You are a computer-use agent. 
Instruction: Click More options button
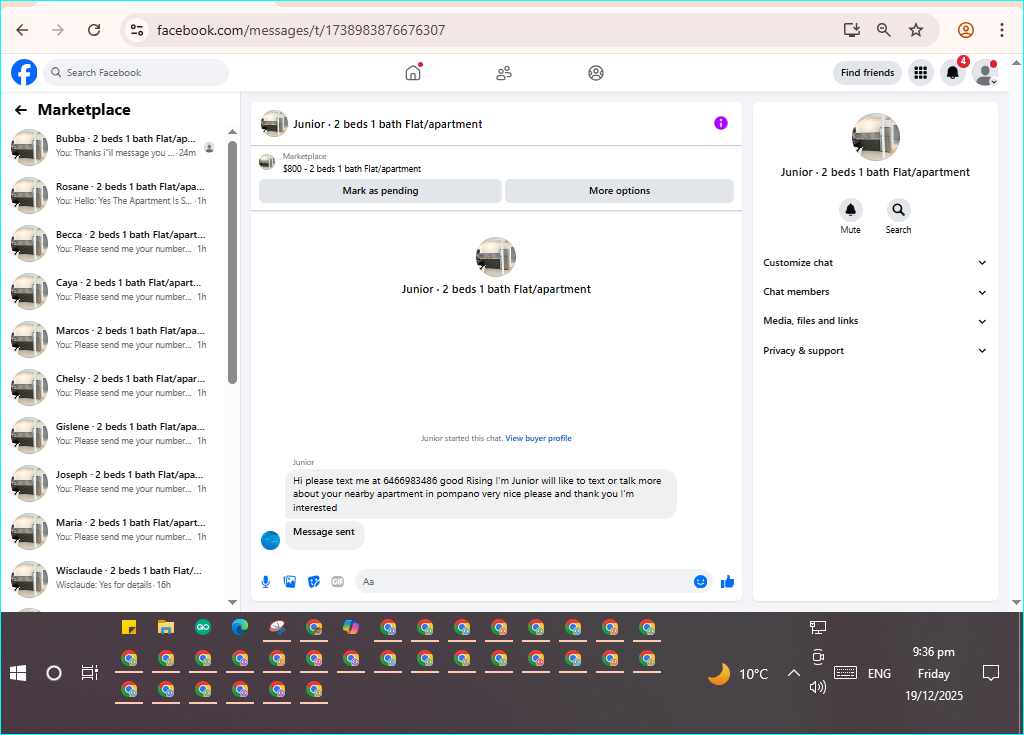[x=619, y=191]
